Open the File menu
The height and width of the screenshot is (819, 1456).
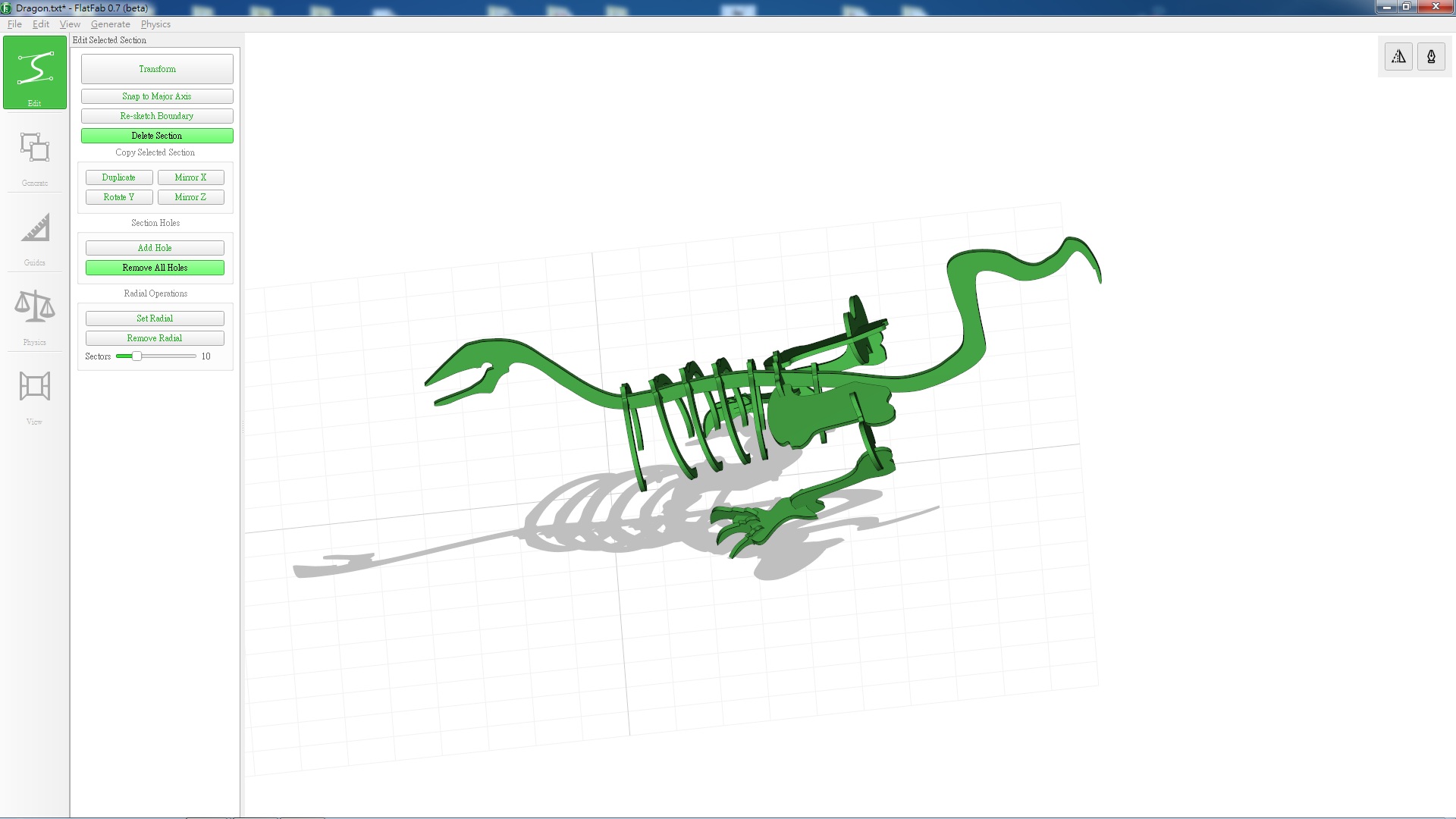tap(14, 24)
